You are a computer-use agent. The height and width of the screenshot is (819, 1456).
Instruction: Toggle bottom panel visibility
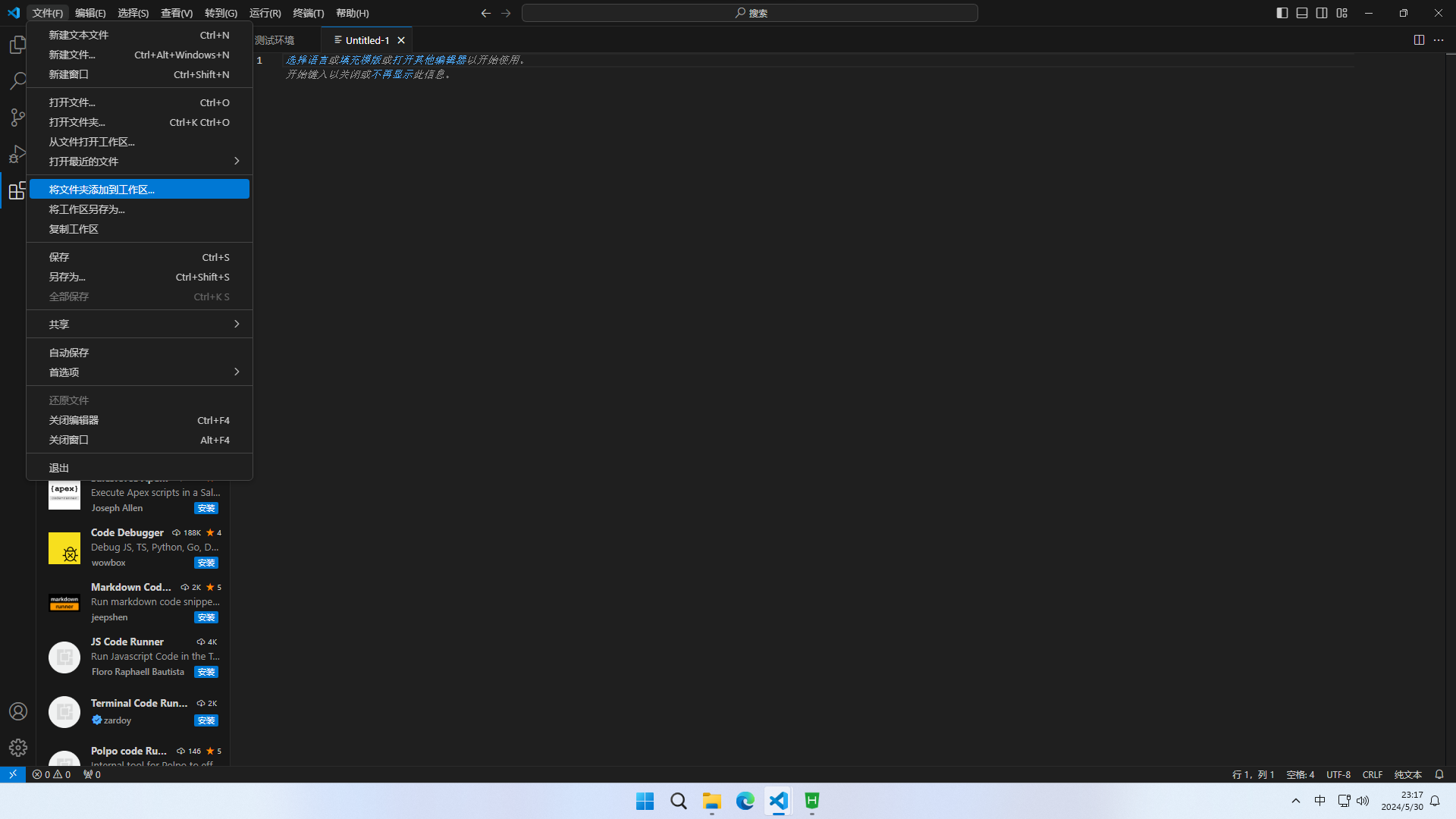(1301, 13)
